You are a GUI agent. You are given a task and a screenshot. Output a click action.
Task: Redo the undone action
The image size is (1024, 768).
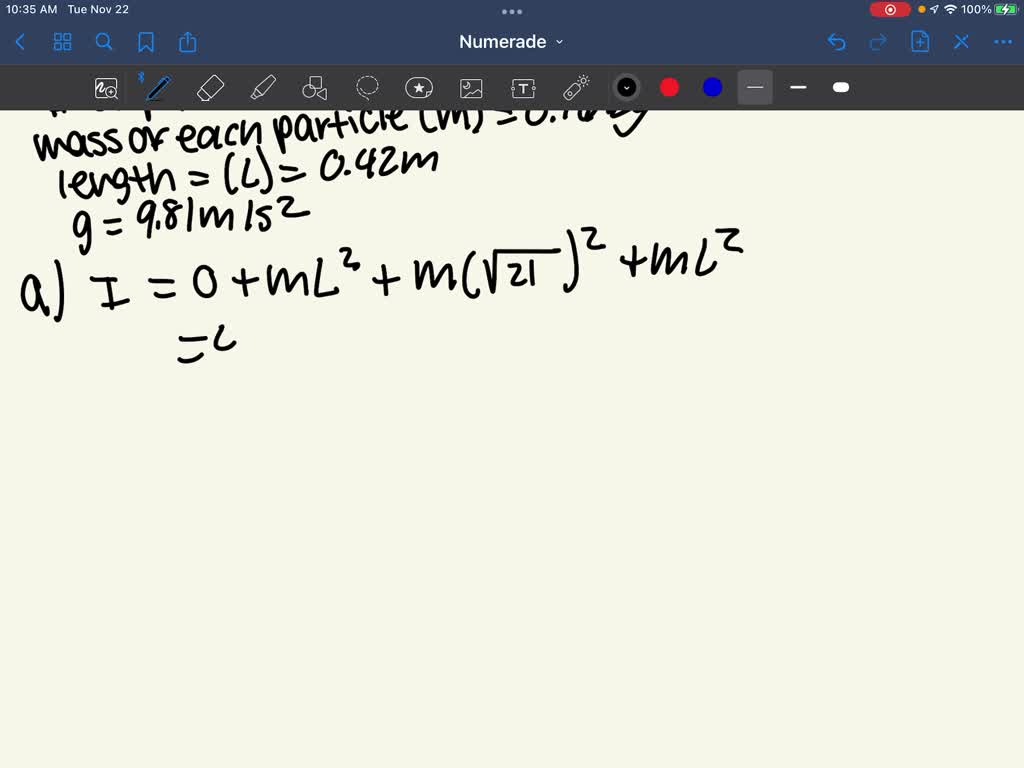pyautogui.click(x=877, y=42)
